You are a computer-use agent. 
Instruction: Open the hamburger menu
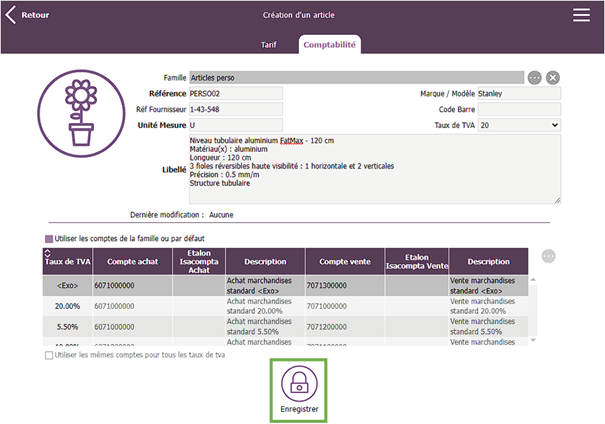click(x=581, y=15)
